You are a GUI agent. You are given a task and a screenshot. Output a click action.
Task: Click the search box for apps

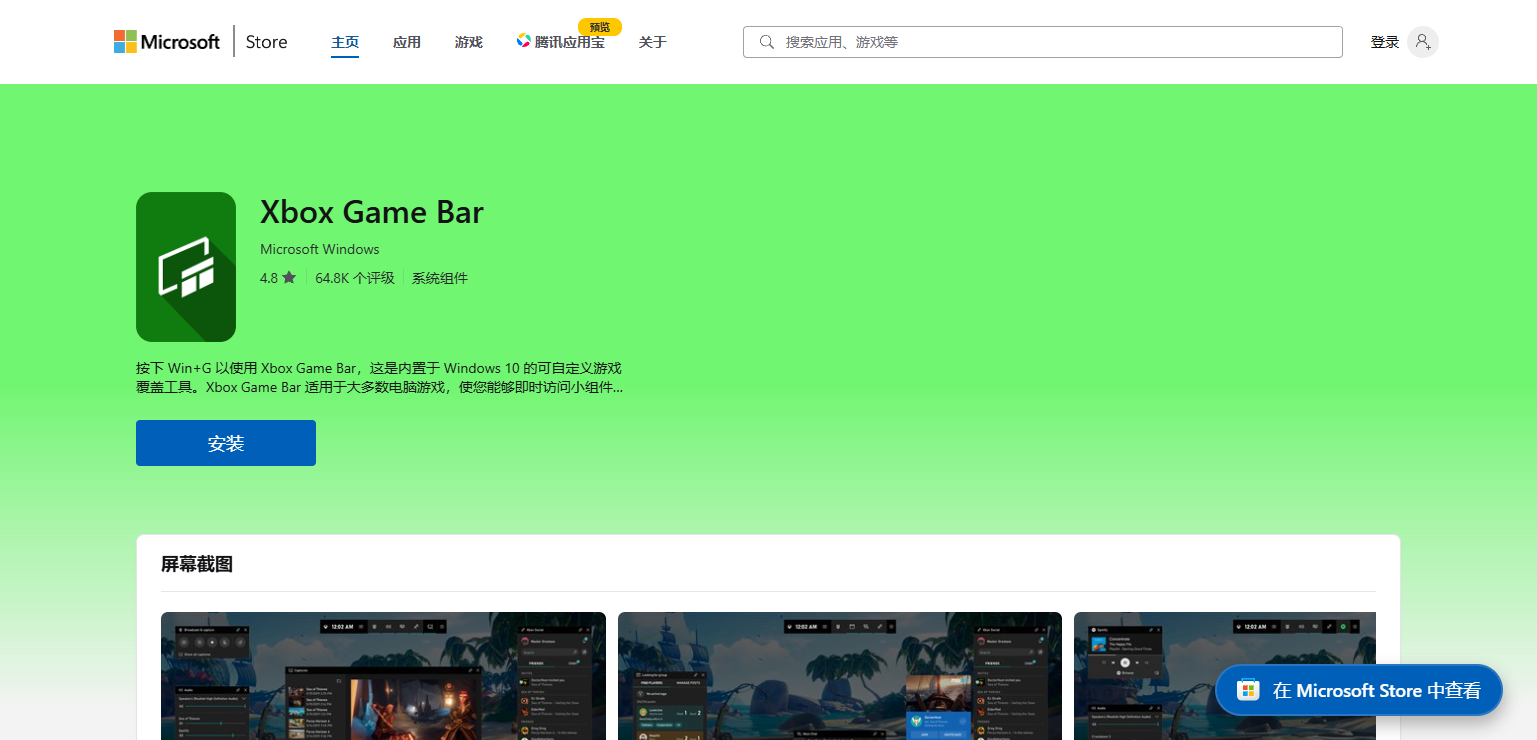[1043, 42]
